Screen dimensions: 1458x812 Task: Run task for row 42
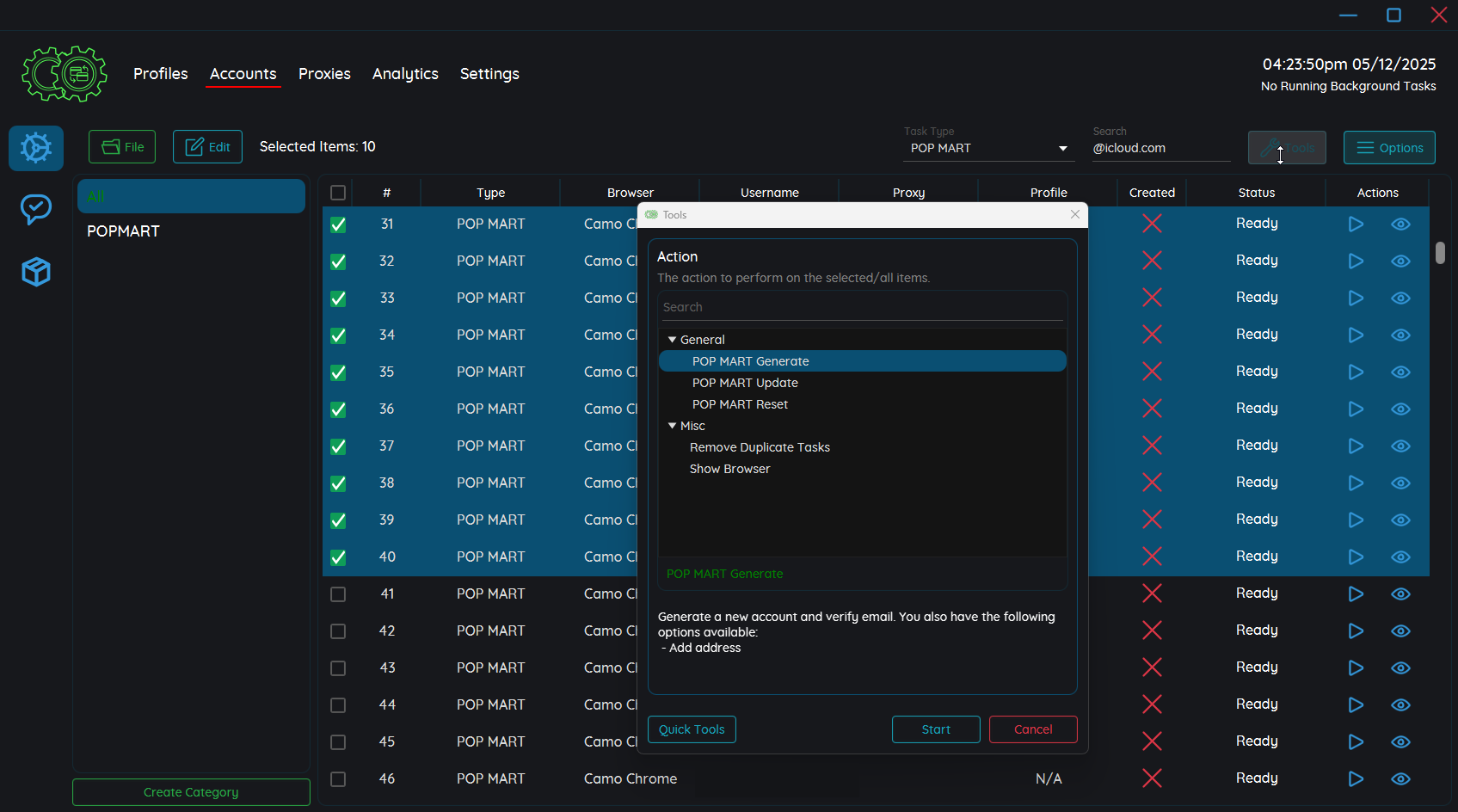click(1356, 631)
